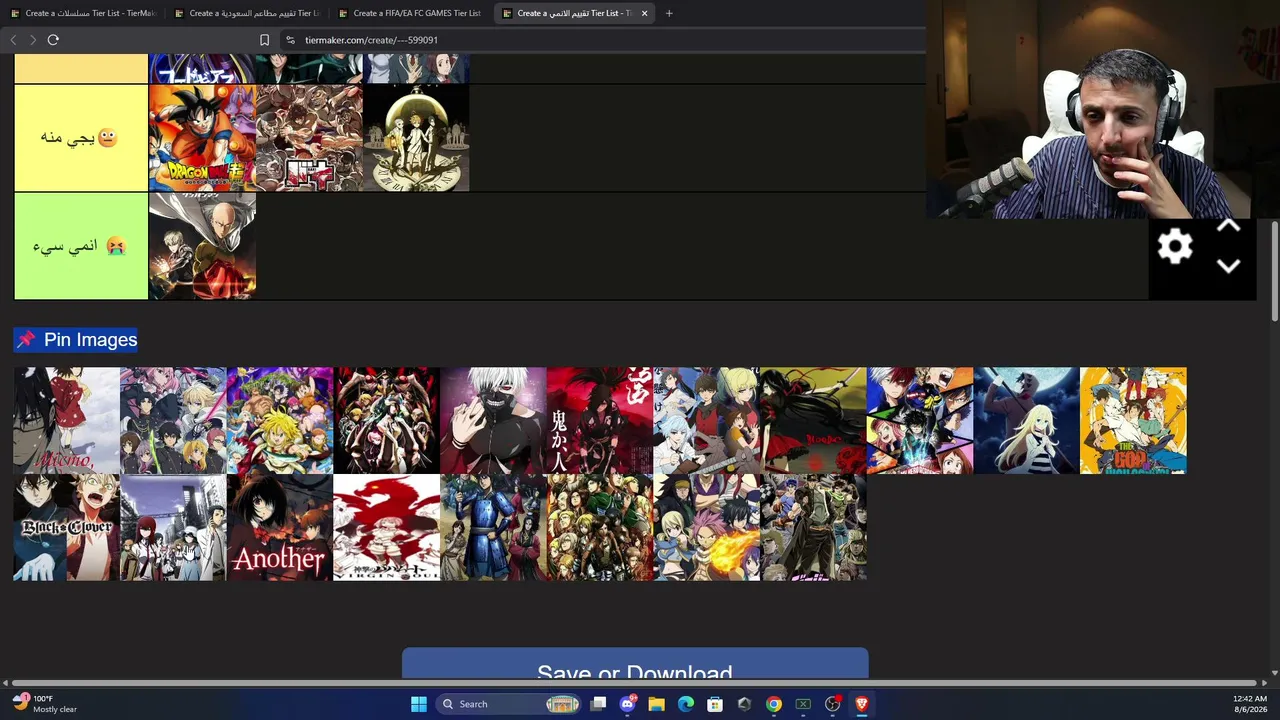Screen dimensions: 1280x720
Task: Pick the Angels of Death moon image
Action: pyautogui.click(x=1026, y=420)
